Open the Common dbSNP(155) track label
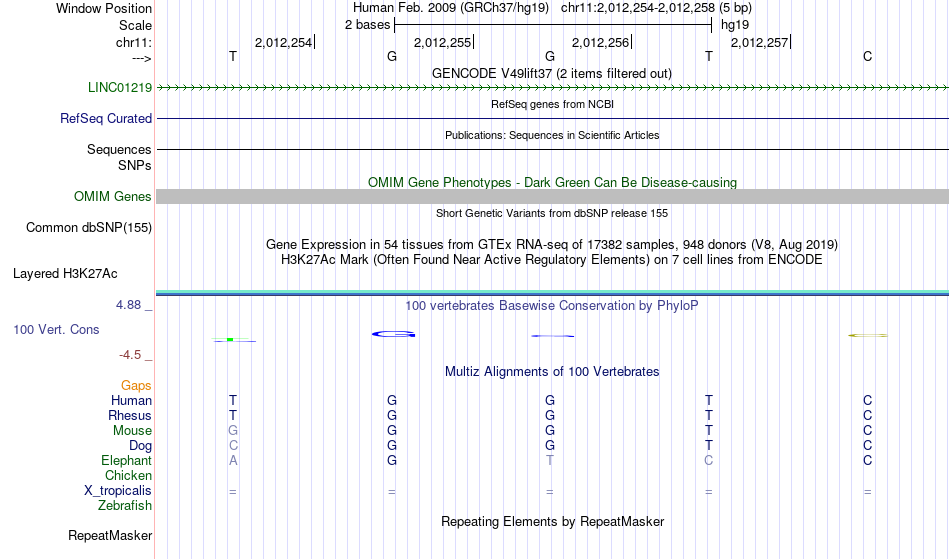Image resolution: width=950 pixels, height=559 pixels. click(89, 227)
